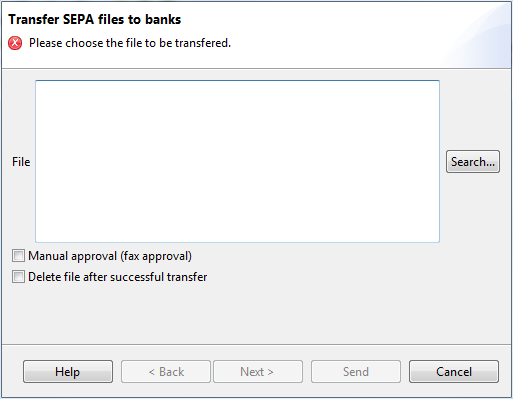The image size is (513, 399).
Task: Click the 'File' field label
Action: pyautogui.click(x=21, y=162)
